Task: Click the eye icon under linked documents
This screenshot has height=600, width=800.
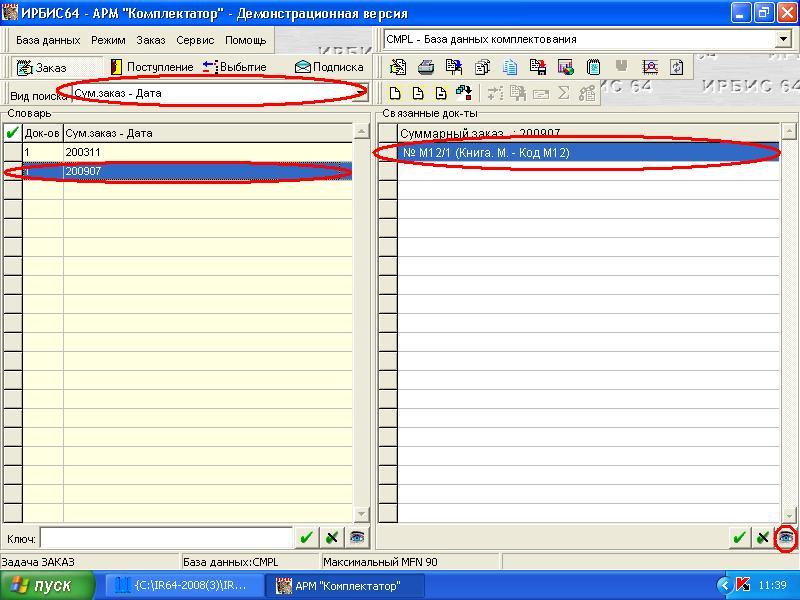Action: [787, 538]
